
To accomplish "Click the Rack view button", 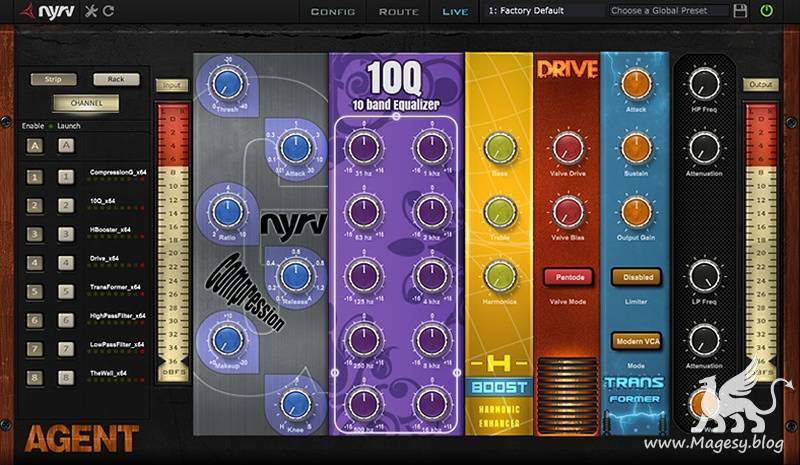I will pyautogui.click(x=116, y=79).
